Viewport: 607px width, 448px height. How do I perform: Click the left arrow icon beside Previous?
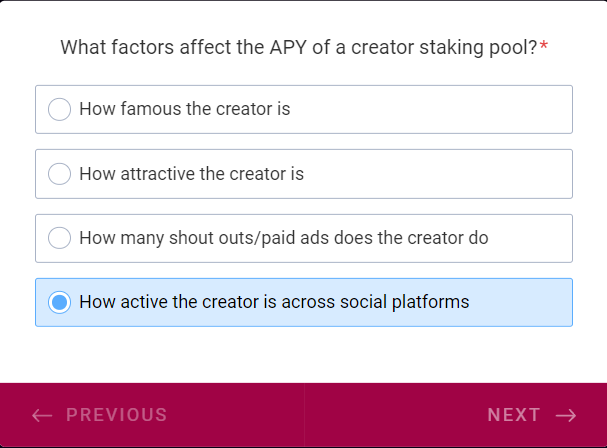click(42, 415)
